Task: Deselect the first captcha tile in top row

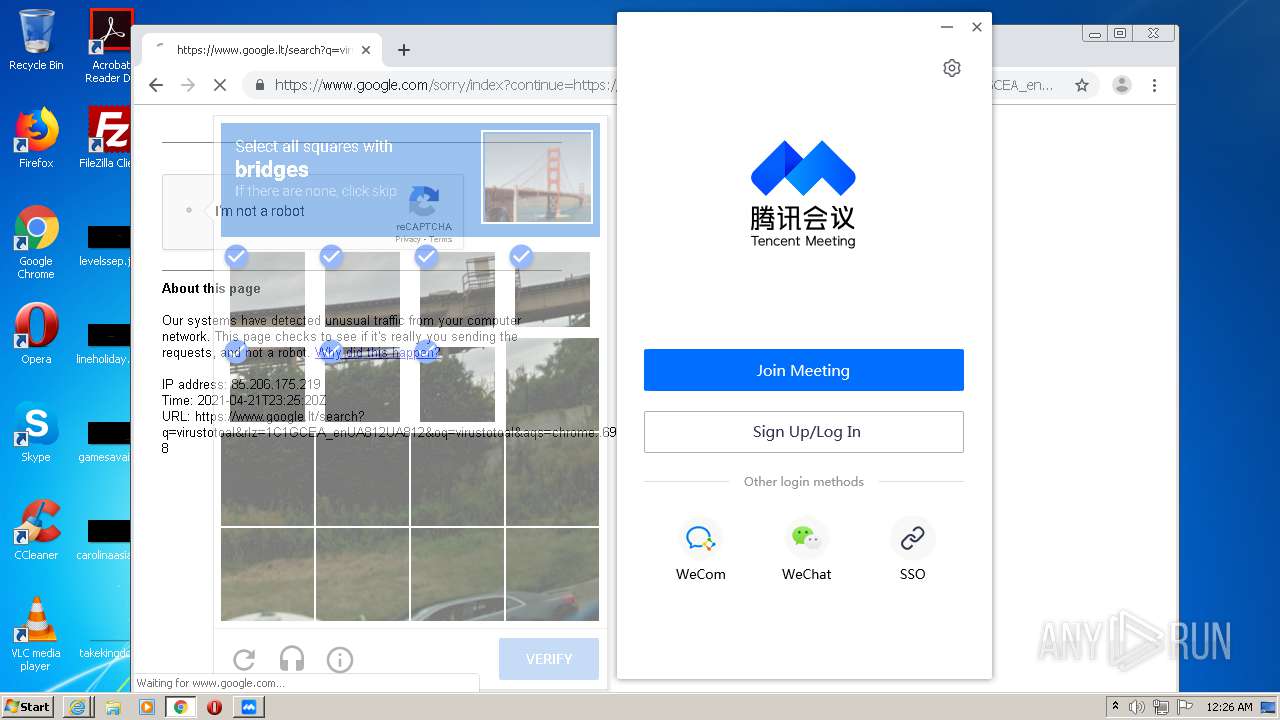Action: click(267, 289)
